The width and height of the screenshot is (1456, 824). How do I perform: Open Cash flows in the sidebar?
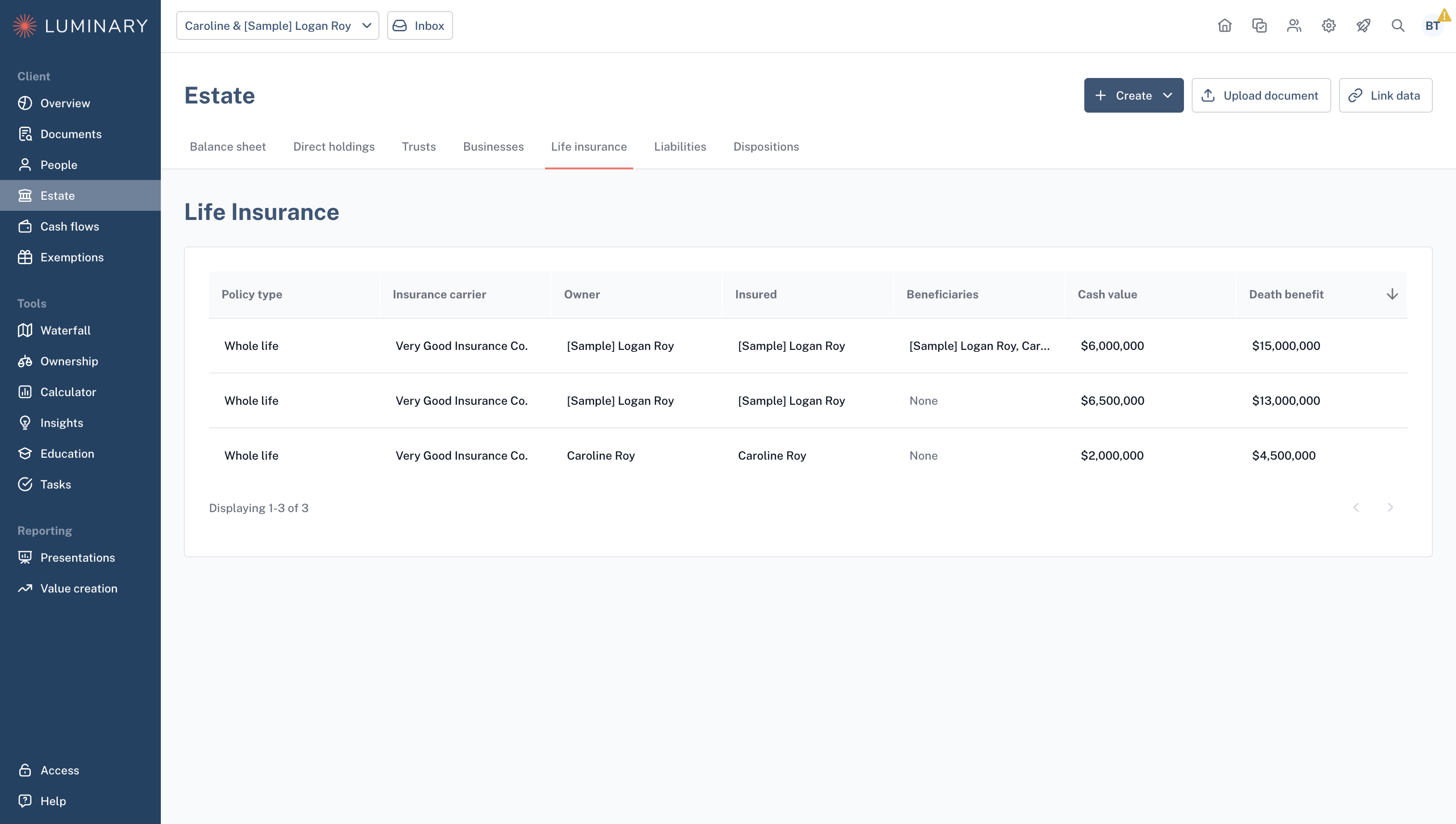80,226
